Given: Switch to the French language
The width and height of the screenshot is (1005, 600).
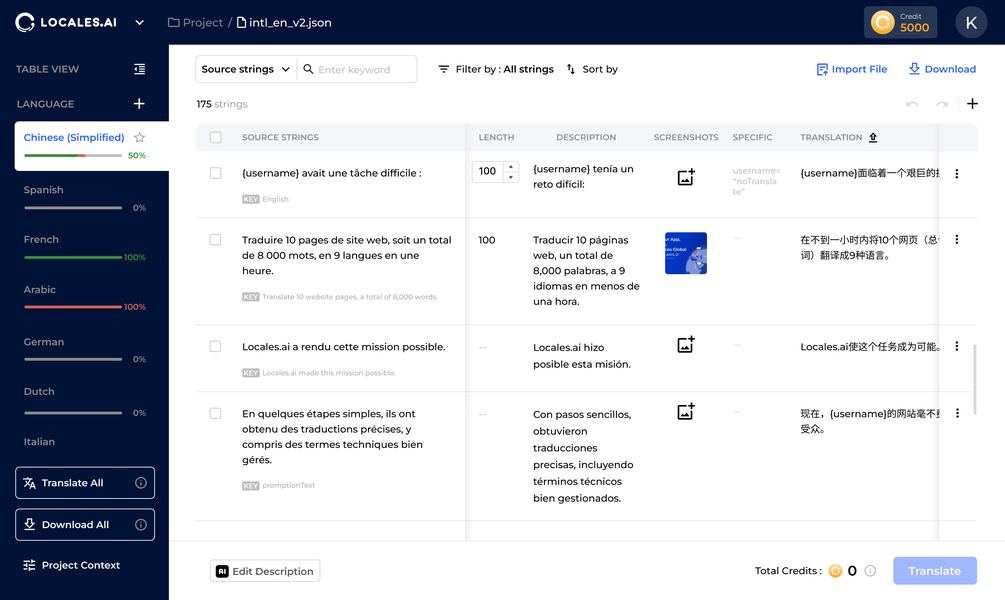Looking at the screenshot, I should click(x=42, y=240).
